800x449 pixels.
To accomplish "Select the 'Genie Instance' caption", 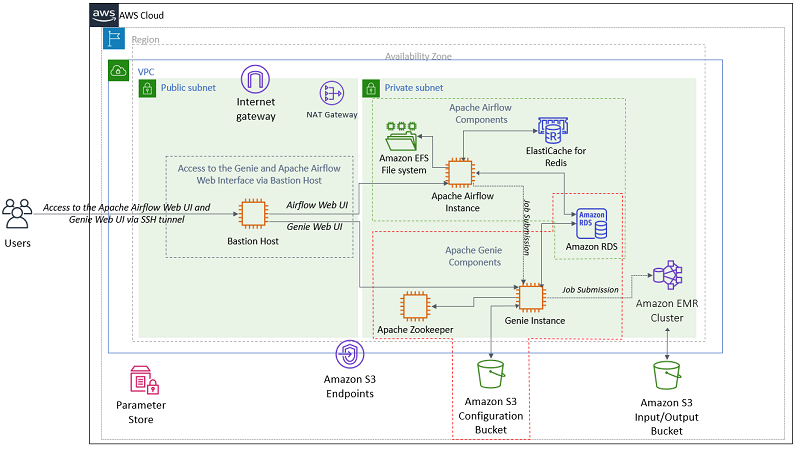I will [535, 321].
